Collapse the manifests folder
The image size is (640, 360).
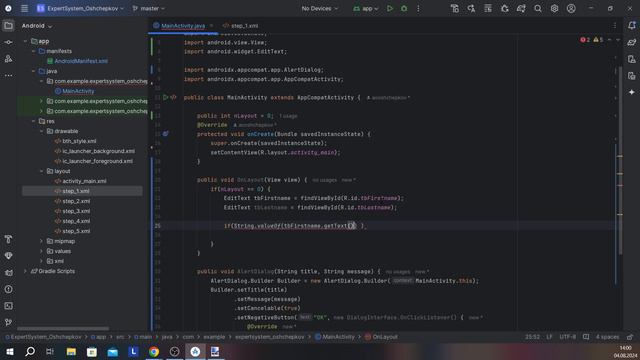click(33, 51)
